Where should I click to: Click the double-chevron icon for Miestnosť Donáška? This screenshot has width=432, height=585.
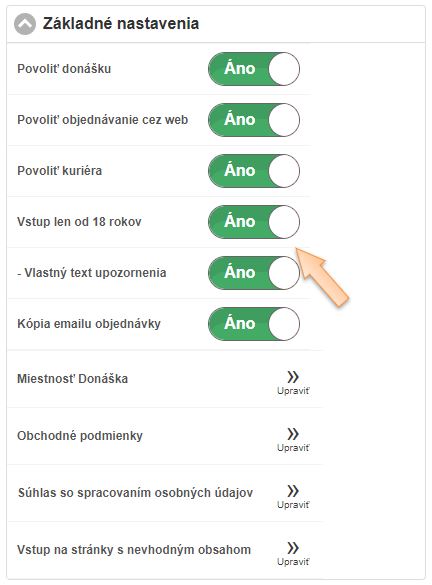tap(293, 377)
